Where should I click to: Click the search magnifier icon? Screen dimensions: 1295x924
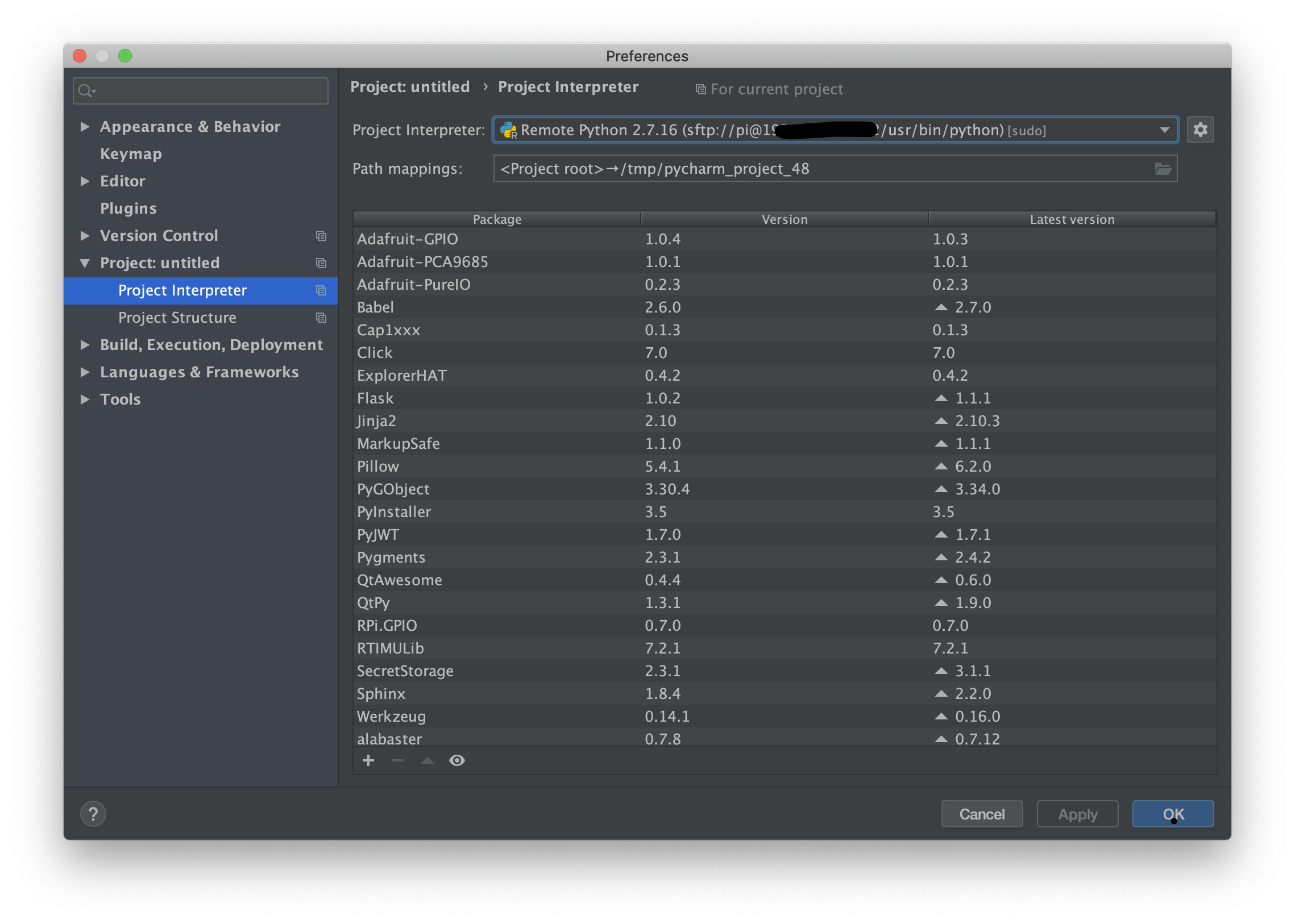[x=86, y=91]
